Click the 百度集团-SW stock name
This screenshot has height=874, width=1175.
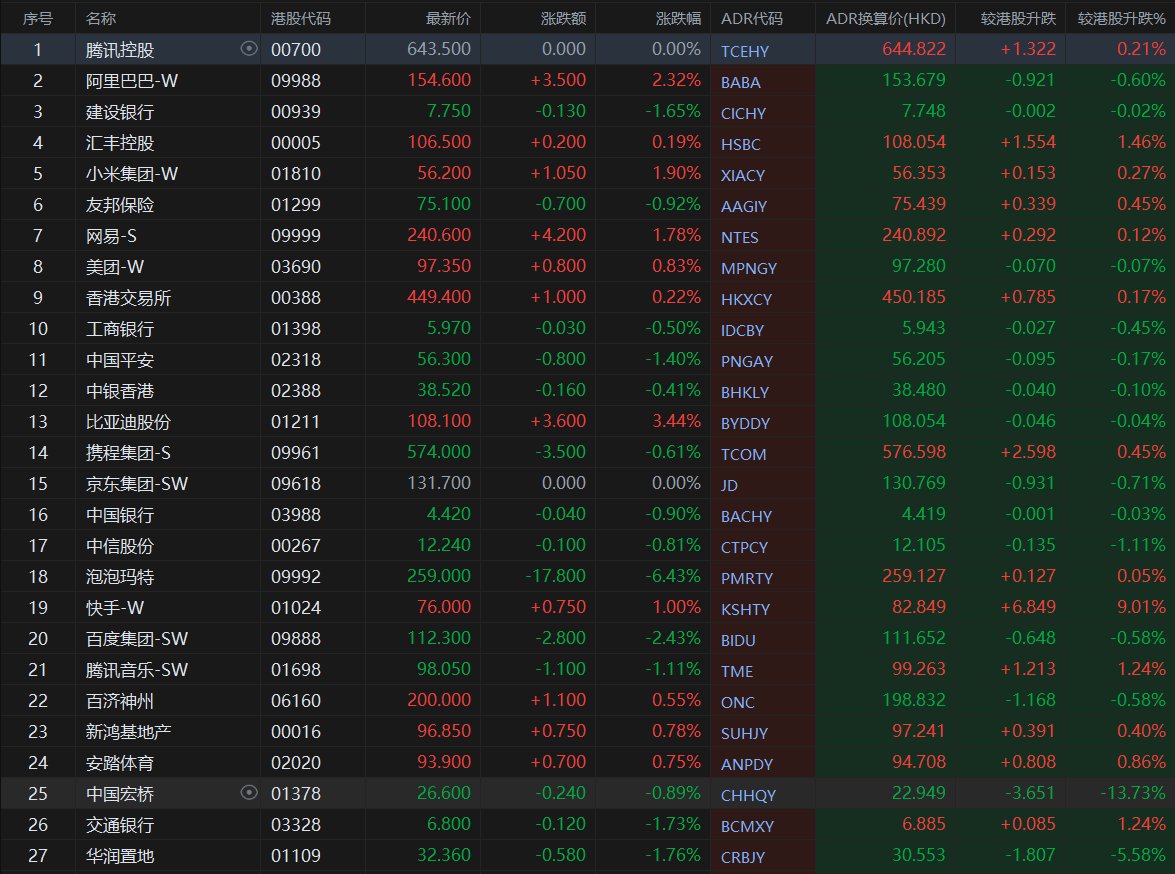click(x=136, y=639)
